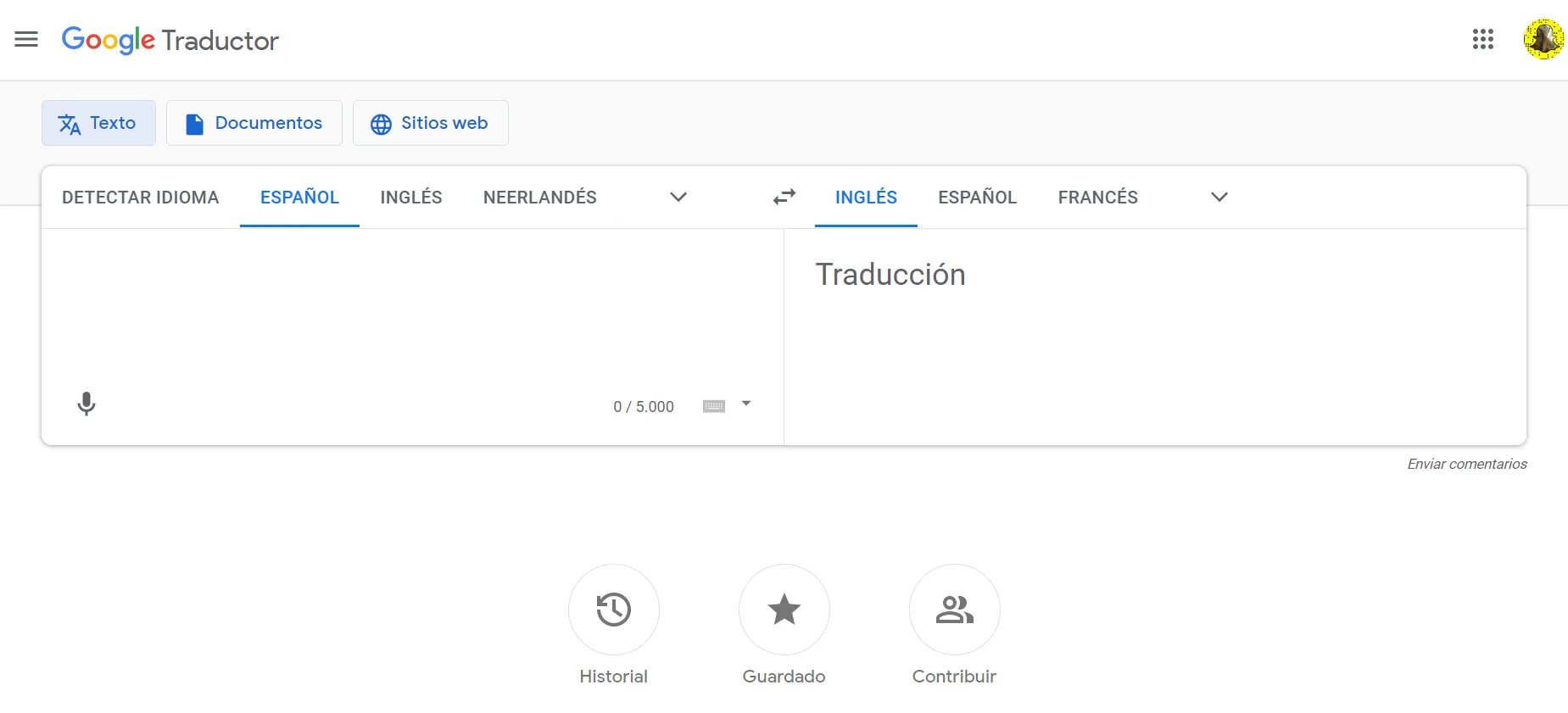Swap source and target languages
The width and height of the screenshot is (1568, 713).
coord(784,197)
